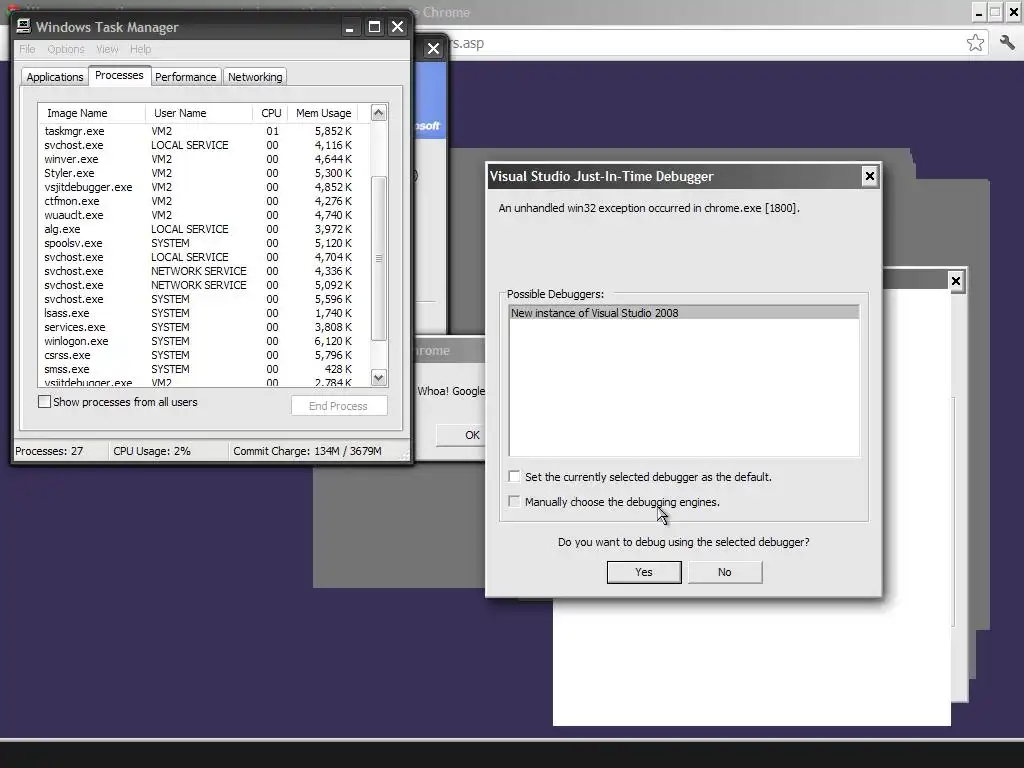Minimize the Chrome browser window
1024x768 pixels.
(978, 12)
